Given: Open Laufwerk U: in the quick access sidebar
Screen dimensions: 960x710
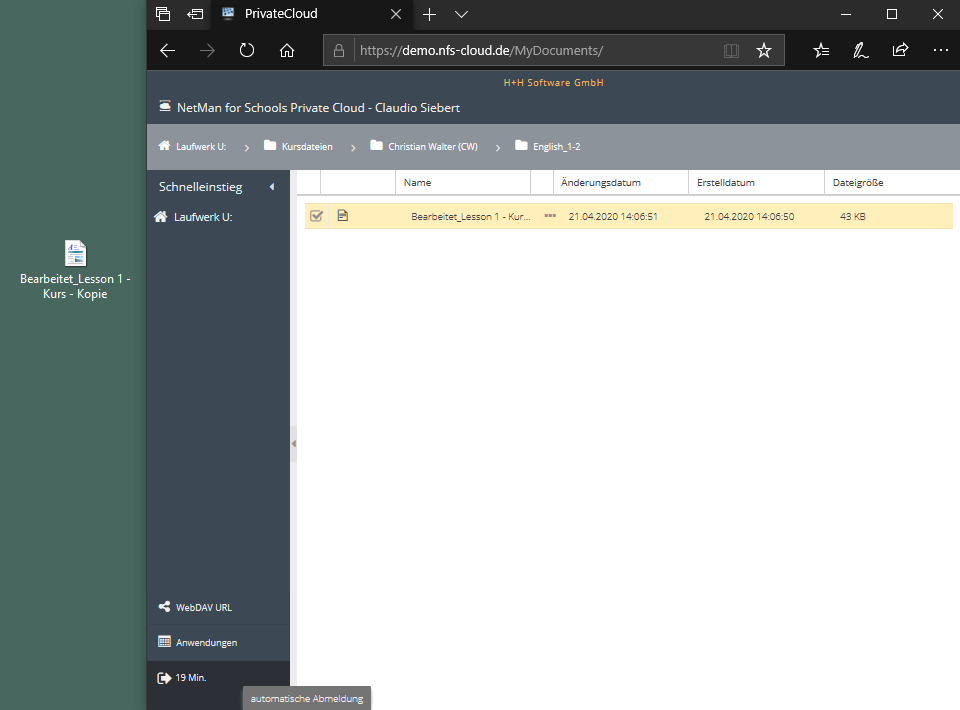Looking at the screenshot, I should click(203, 217).
